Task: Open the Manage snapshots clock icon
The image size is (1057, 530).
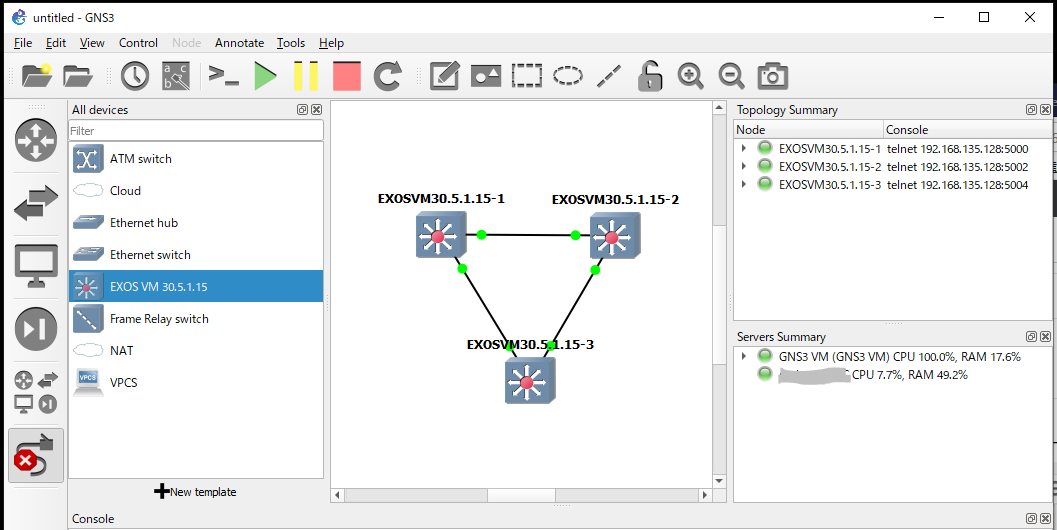Action: (135, 76)
